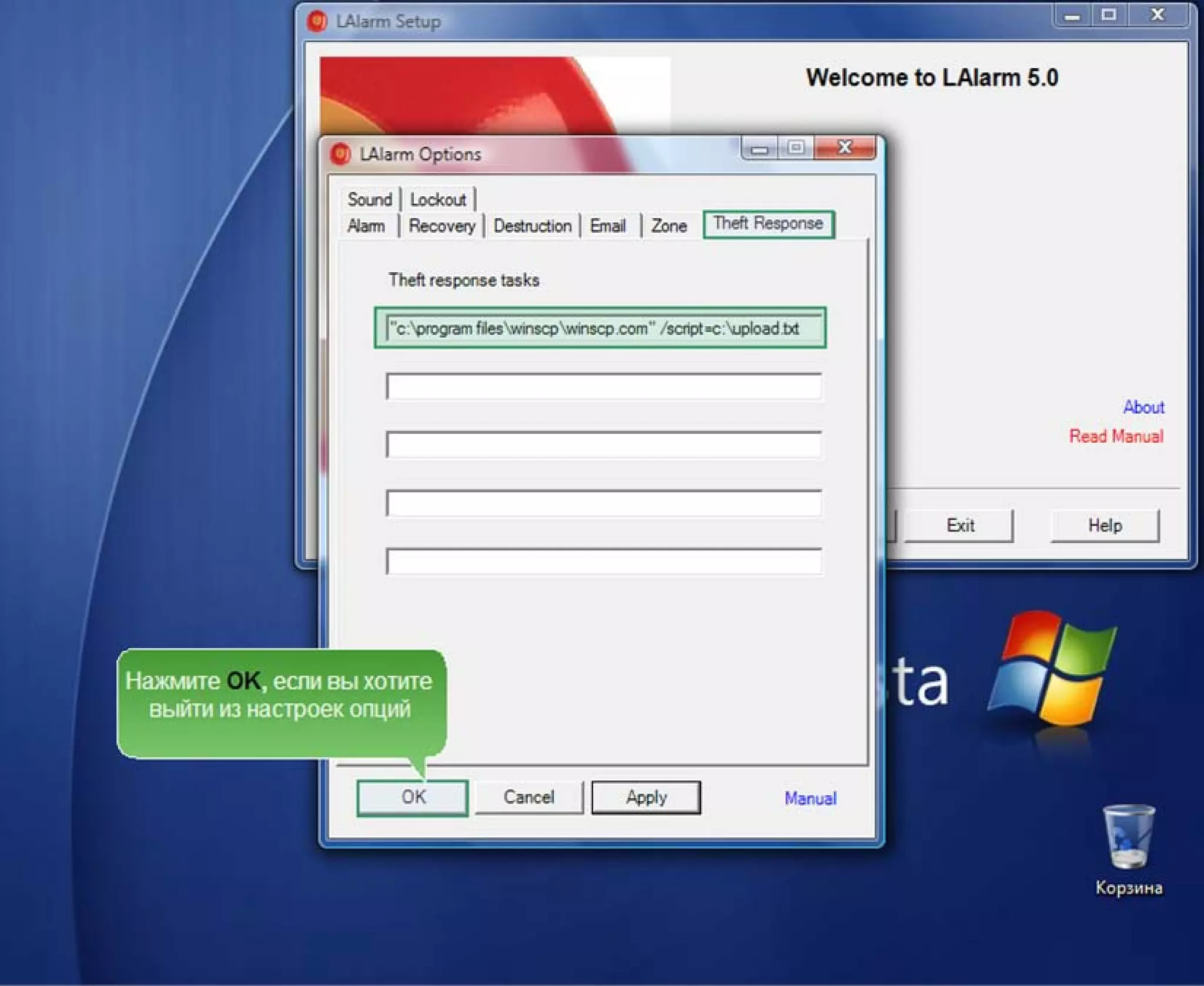
Task: Open the Lockout tab
Action: 438,199
